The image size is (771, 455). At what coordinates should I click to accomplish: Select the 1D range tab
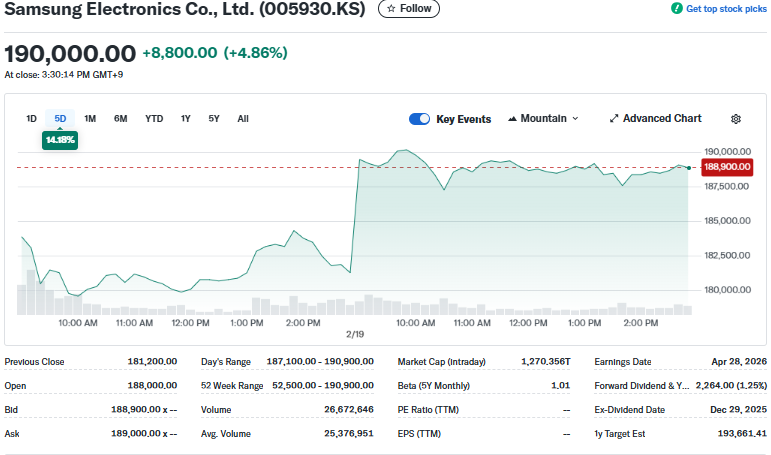[x=31, y=119]
